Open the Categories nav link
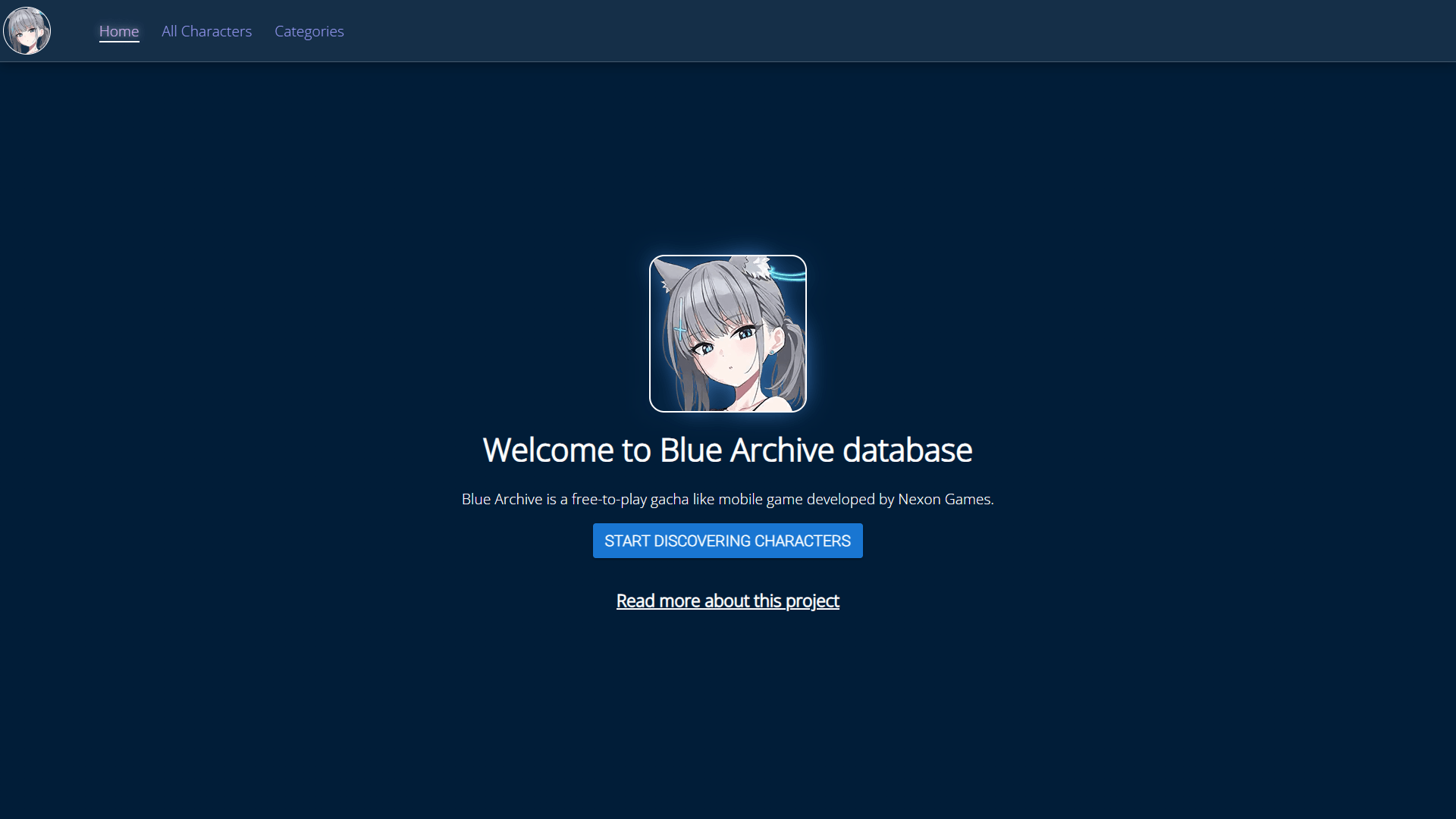1456x819 pixels. tap(309, 31)
